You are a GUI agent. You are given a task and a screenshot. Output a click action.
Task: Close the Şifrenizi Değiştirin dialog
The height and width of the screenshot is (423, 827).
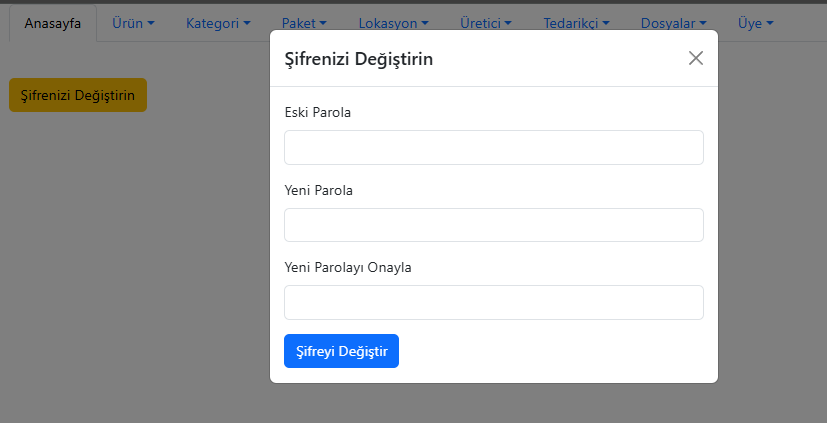pyautogui.click(x=696, y=58)
